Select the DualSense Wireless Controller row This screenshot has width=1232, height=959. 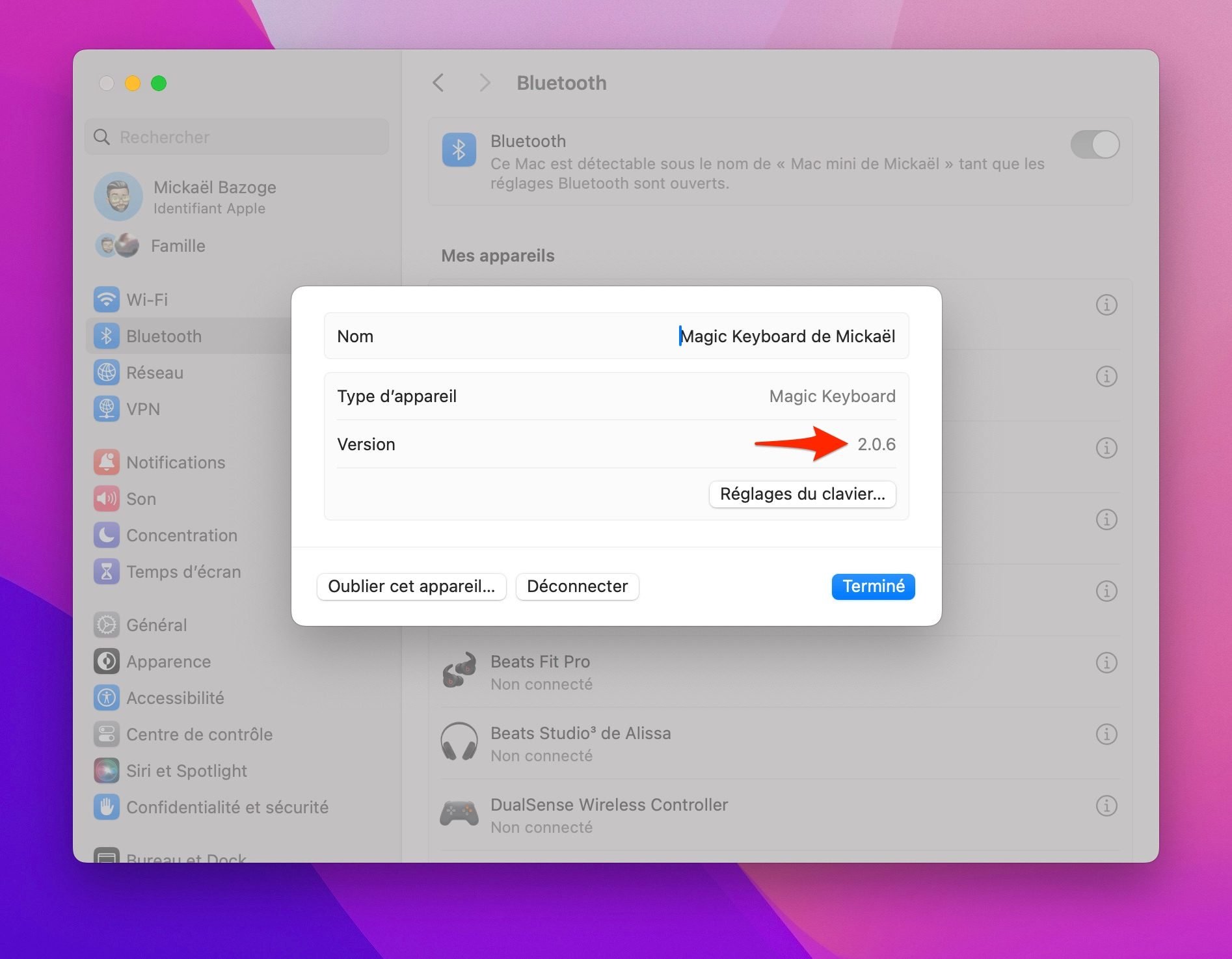[x=780, y=815]
